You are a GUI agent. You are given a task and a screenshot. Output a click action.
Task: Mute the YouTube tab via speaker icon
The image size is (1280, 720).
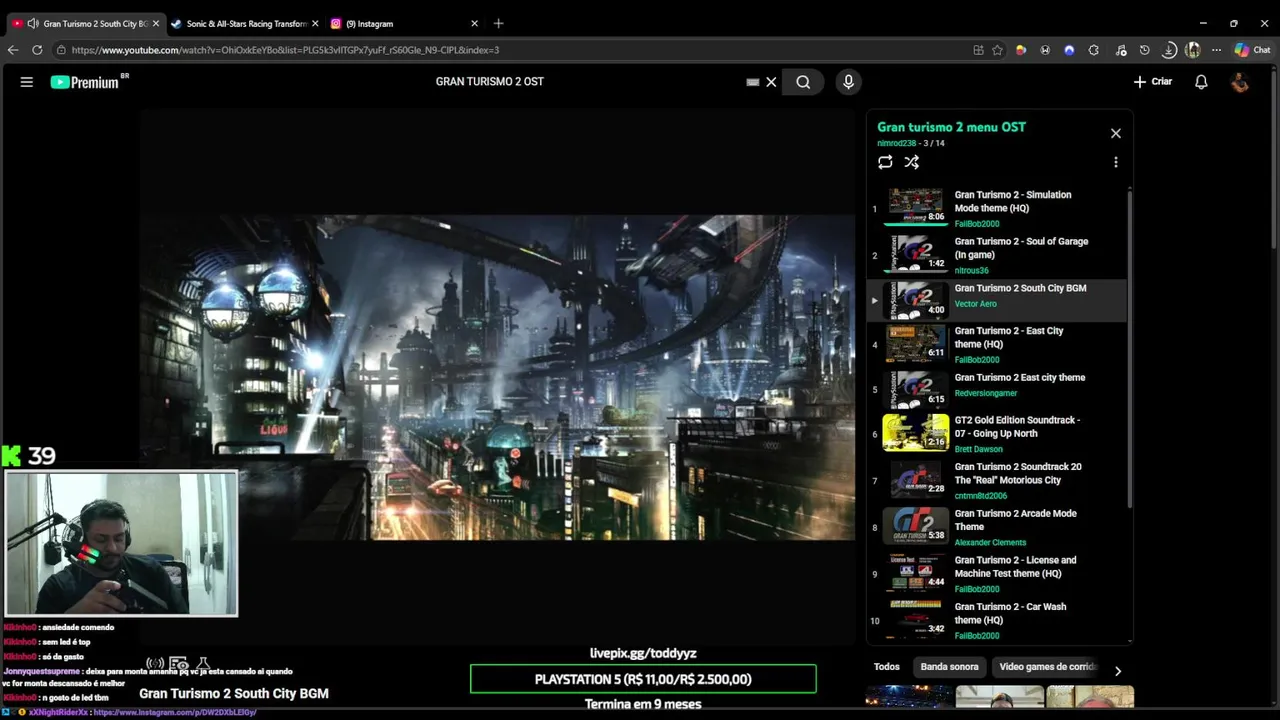tap(33, 23)
